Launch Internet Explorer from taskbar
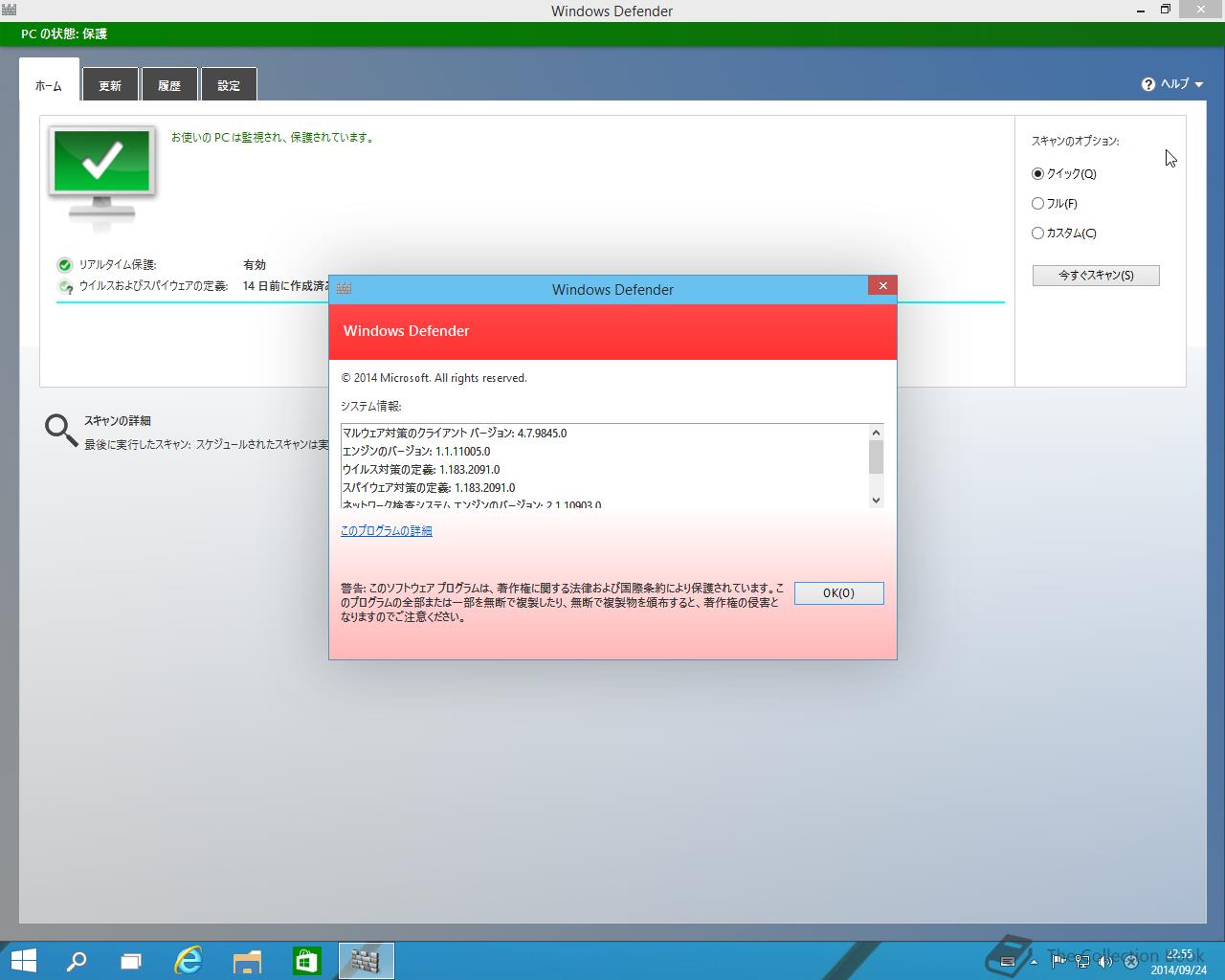The image size is (1225, 980). (x=188, y=961)
